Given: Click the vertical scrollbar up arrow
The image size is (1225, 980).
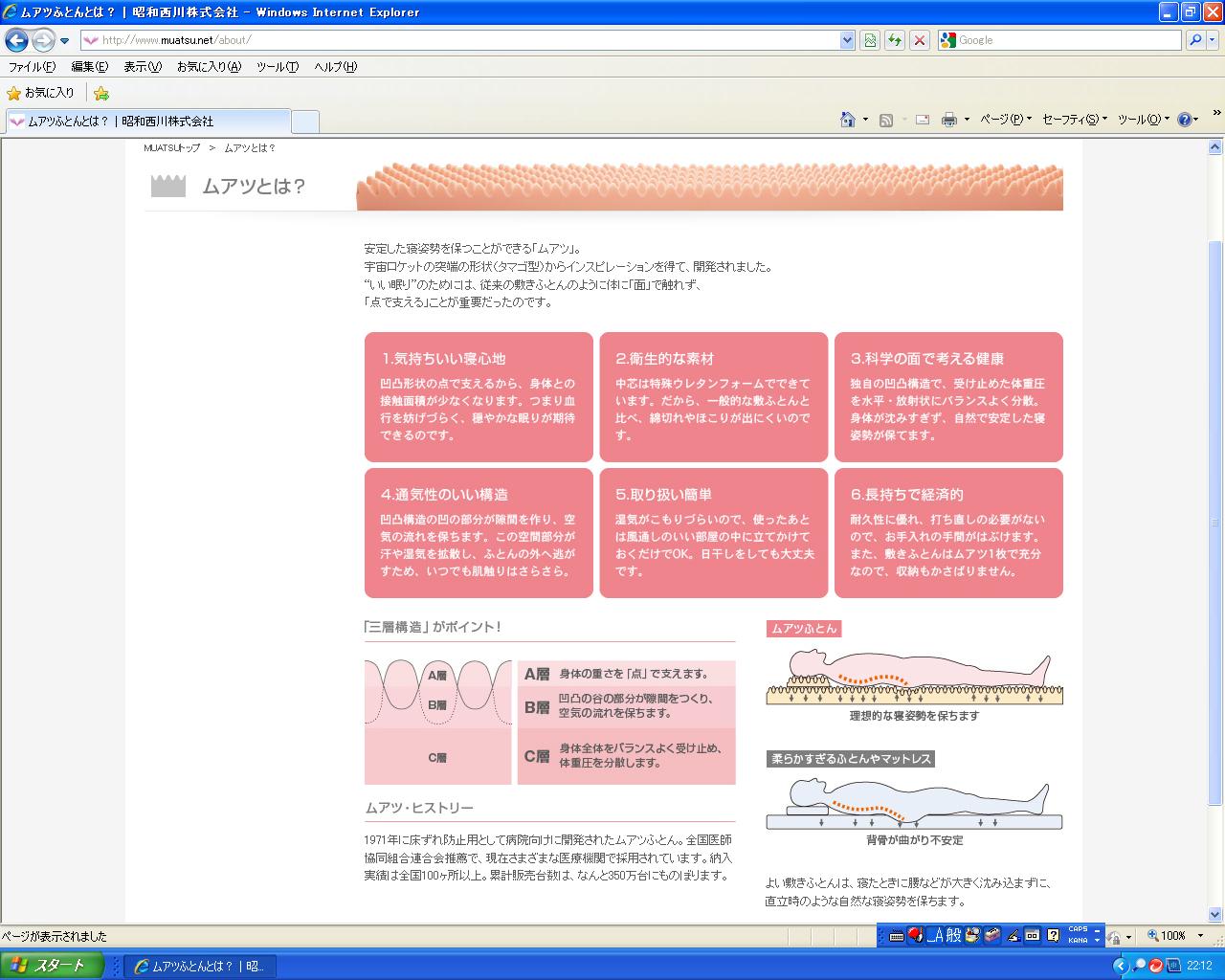Looking at the screenshot, I should pos(1215,147).
